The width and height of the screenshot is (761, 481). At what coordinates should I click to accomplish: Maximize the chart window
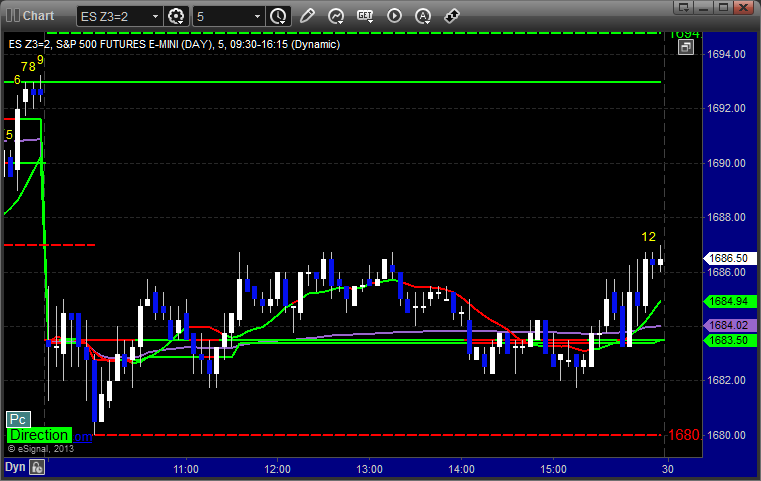(x=723, y=7)
